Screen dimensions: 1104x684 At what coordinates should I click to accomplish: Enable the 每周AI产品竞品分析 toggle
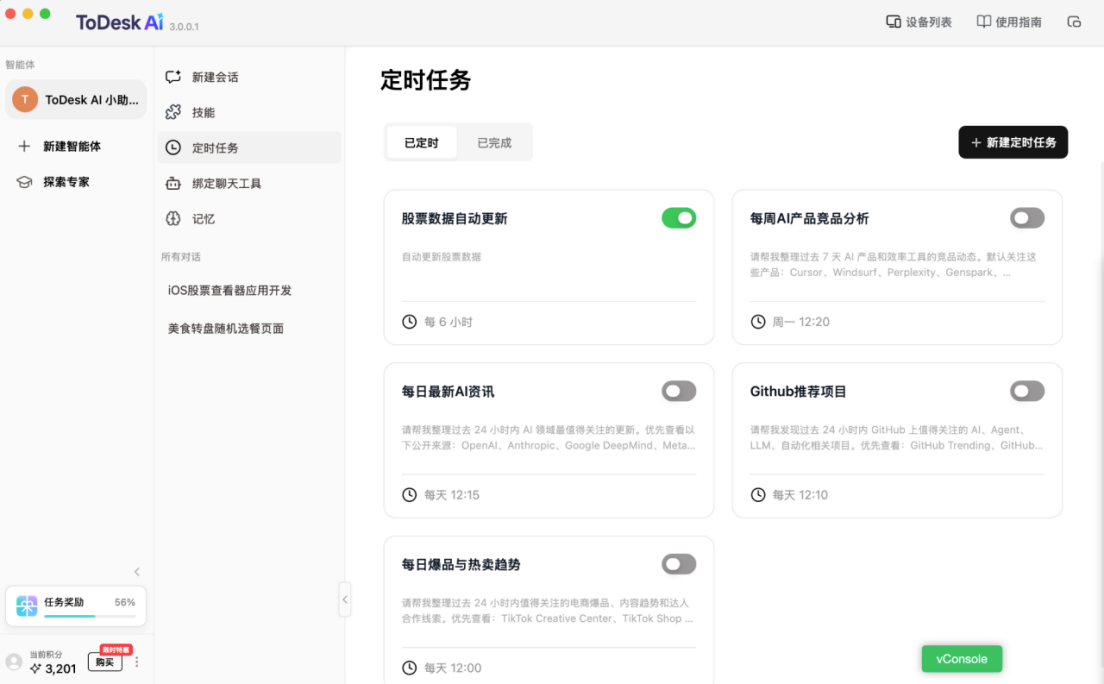point(1027,218)
